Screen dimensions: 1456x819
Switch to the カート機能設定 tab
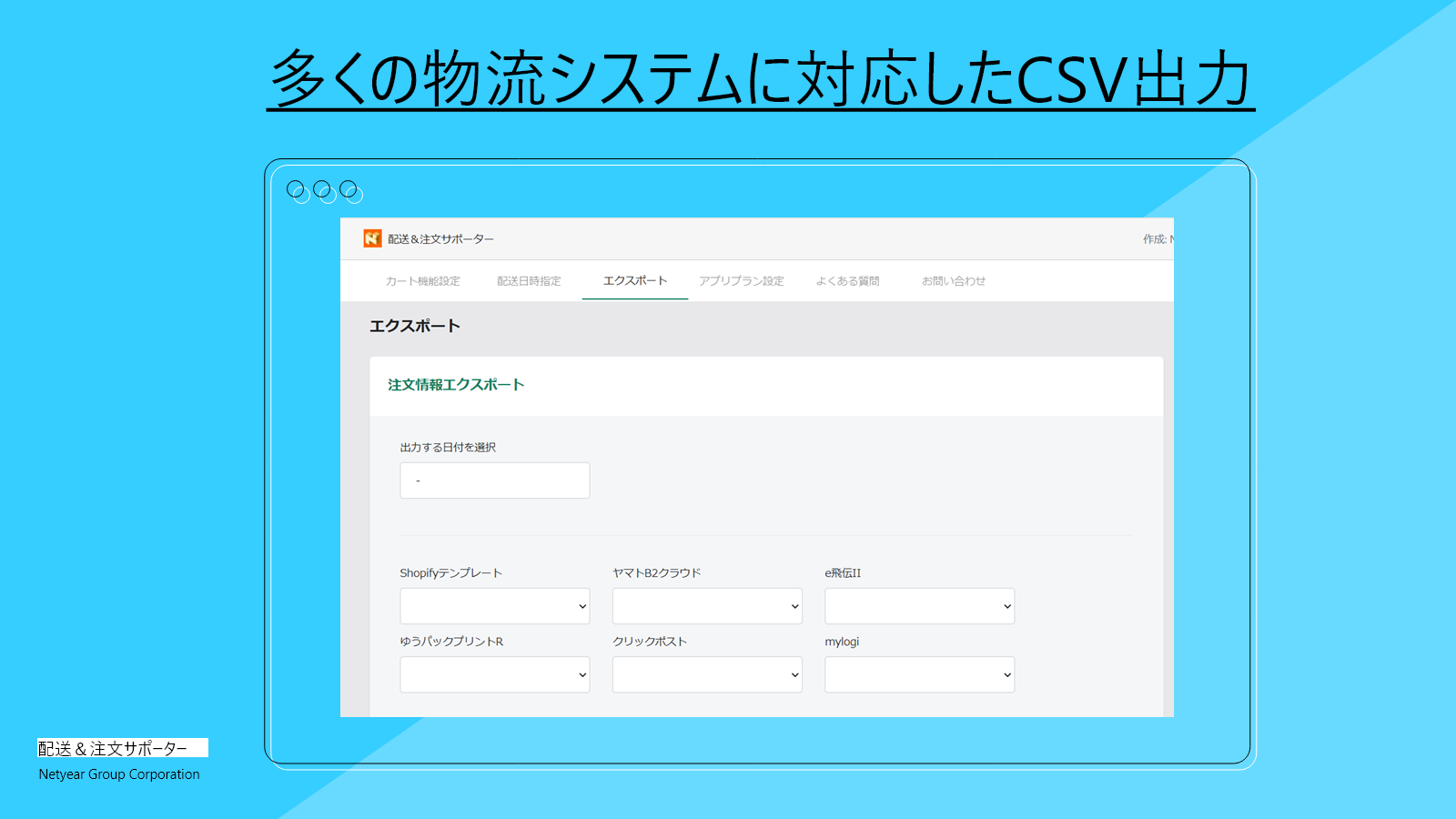pos(423,280)
